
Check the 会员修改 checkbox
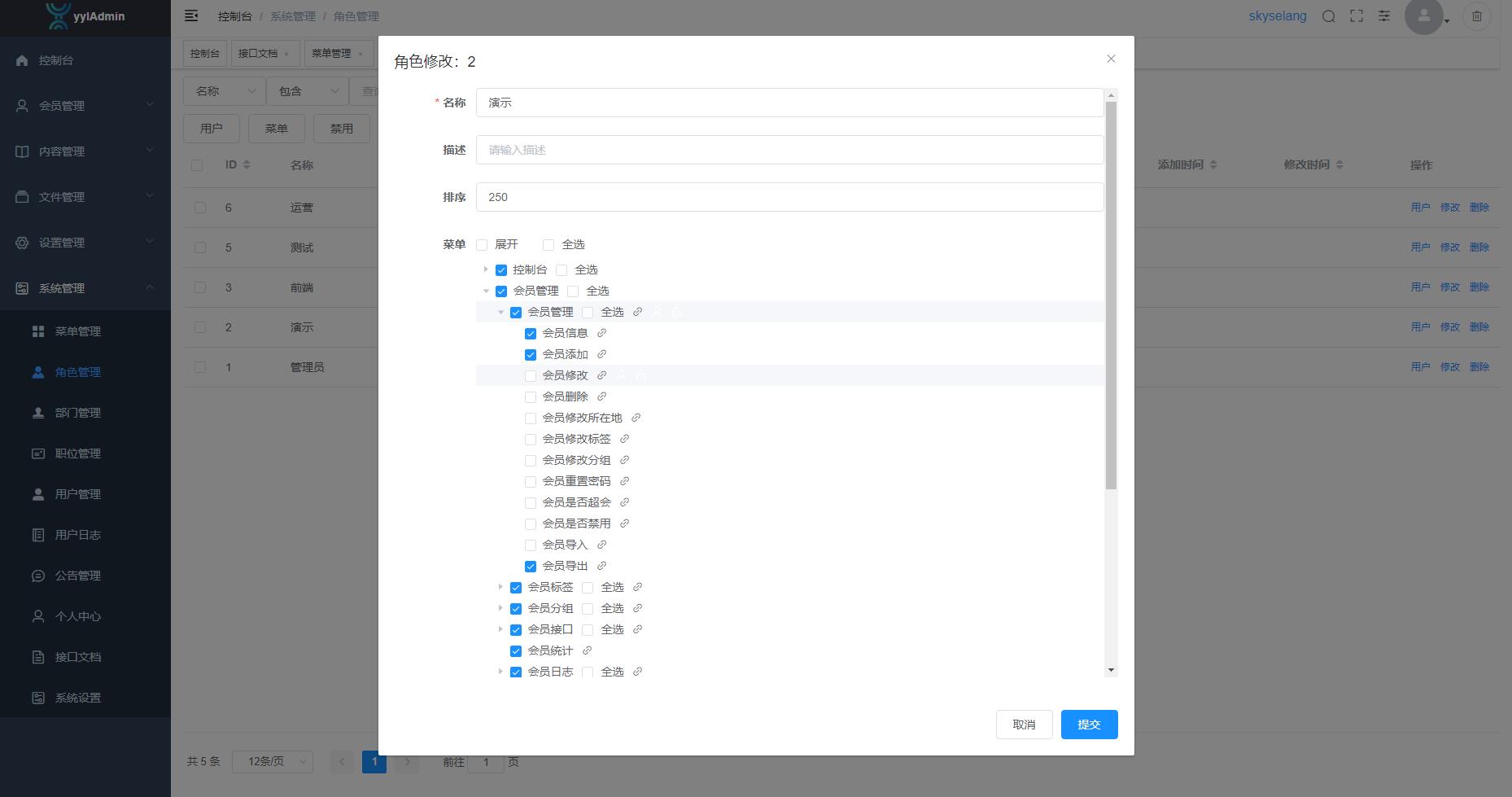tap(531, 376)
